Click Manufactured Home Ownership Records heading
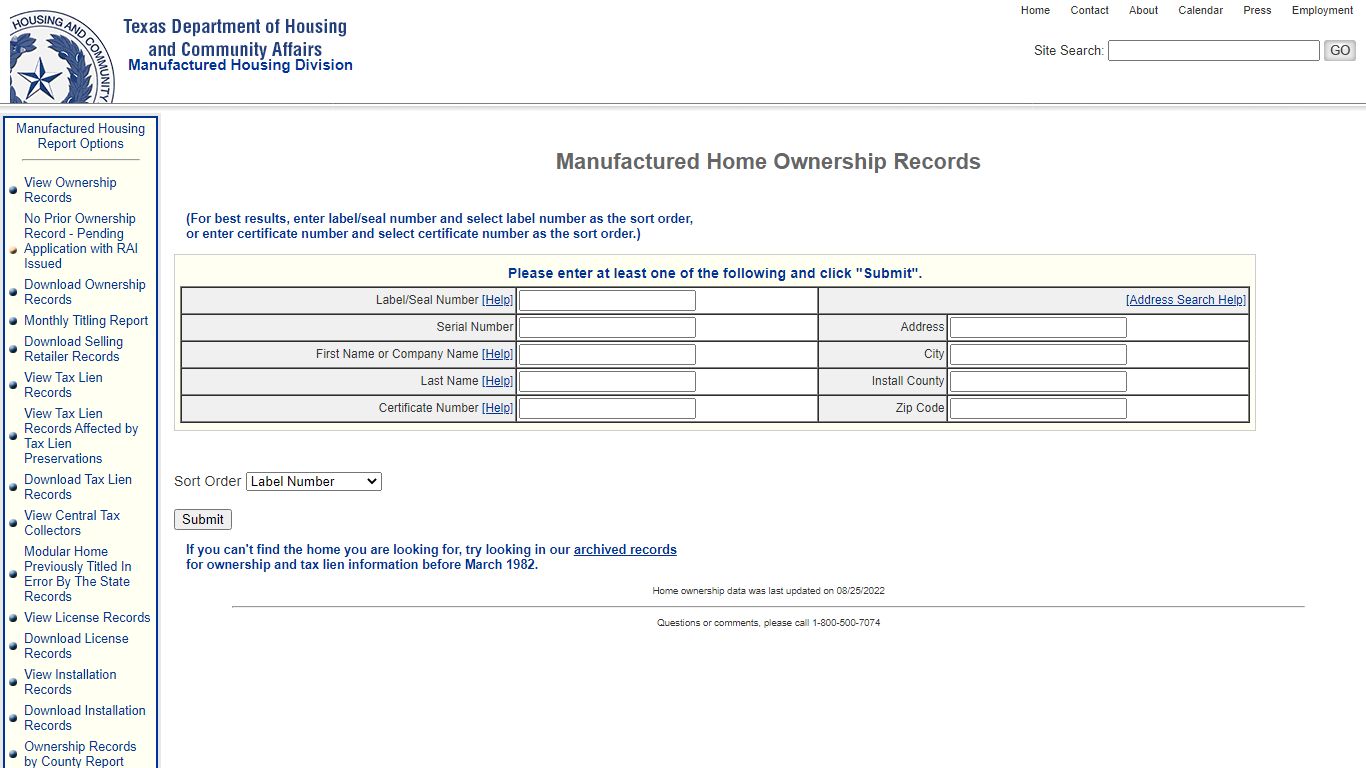1366x768 pixels. [768, 162]
